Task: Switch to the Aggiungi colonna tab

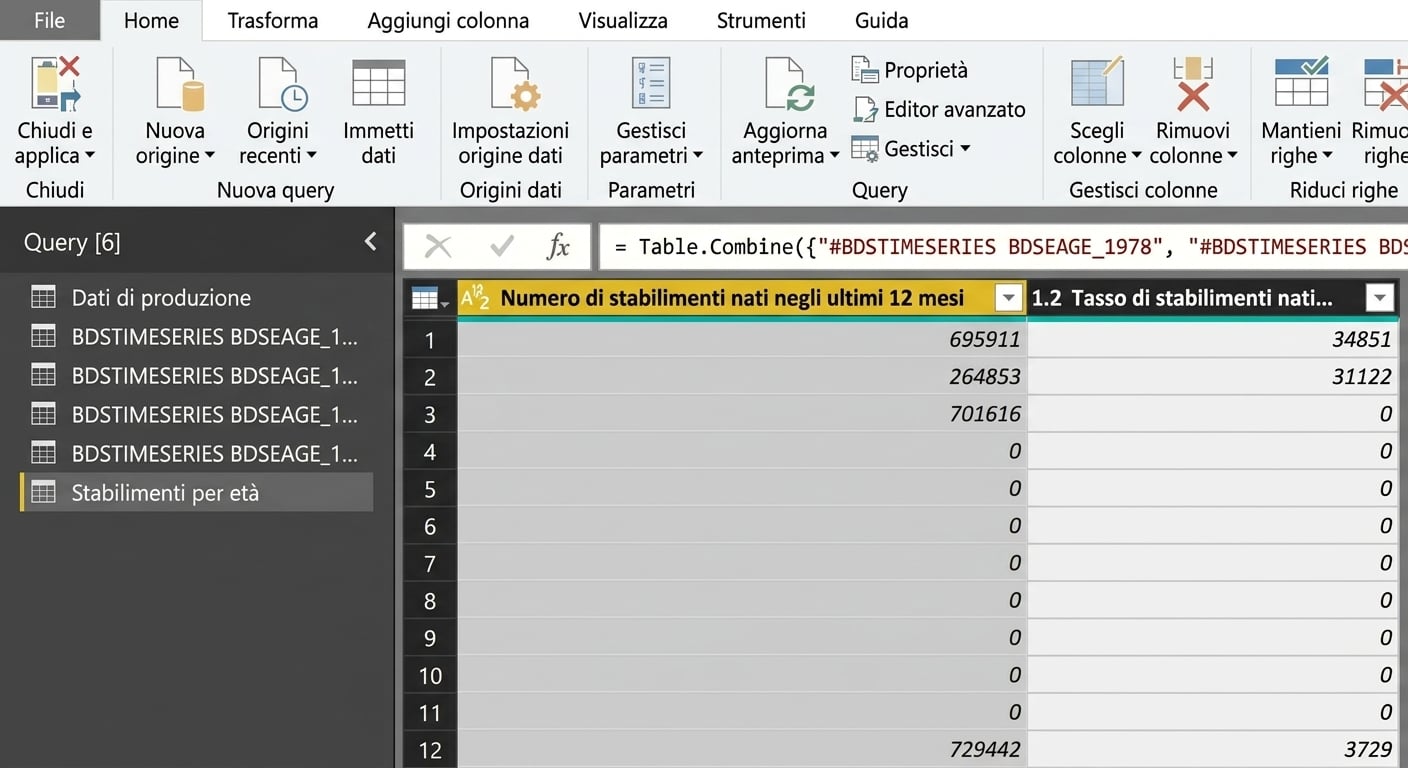Action: pos(448,20)
